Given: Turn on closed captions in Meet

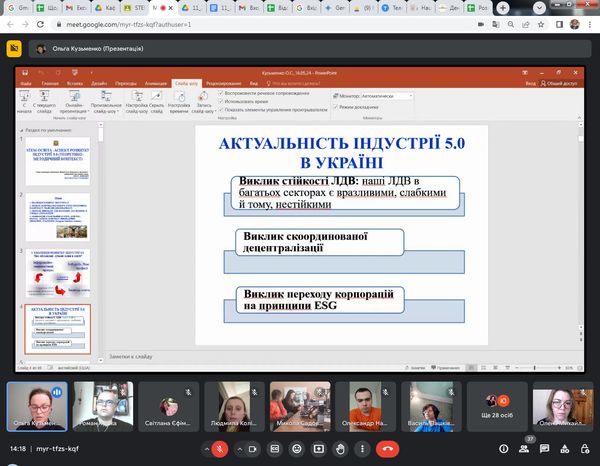Looking at the screenshot, I should tap(274, 449).
